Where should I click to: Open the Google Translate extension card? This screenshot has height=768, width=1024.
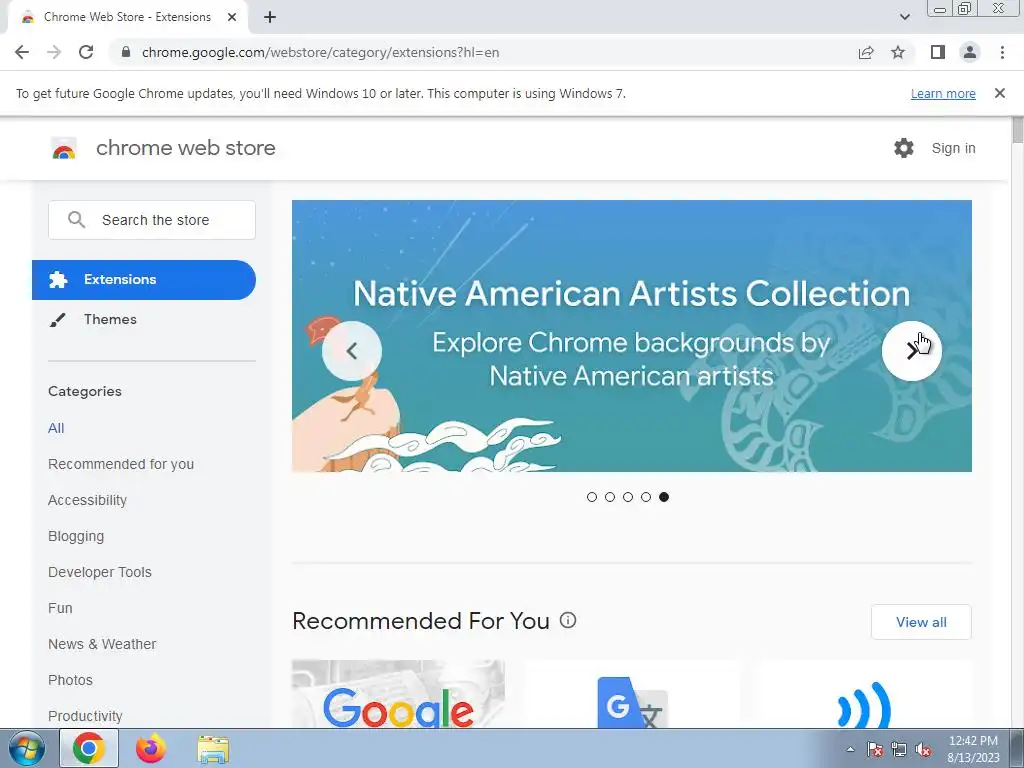[x=632, y=694]
